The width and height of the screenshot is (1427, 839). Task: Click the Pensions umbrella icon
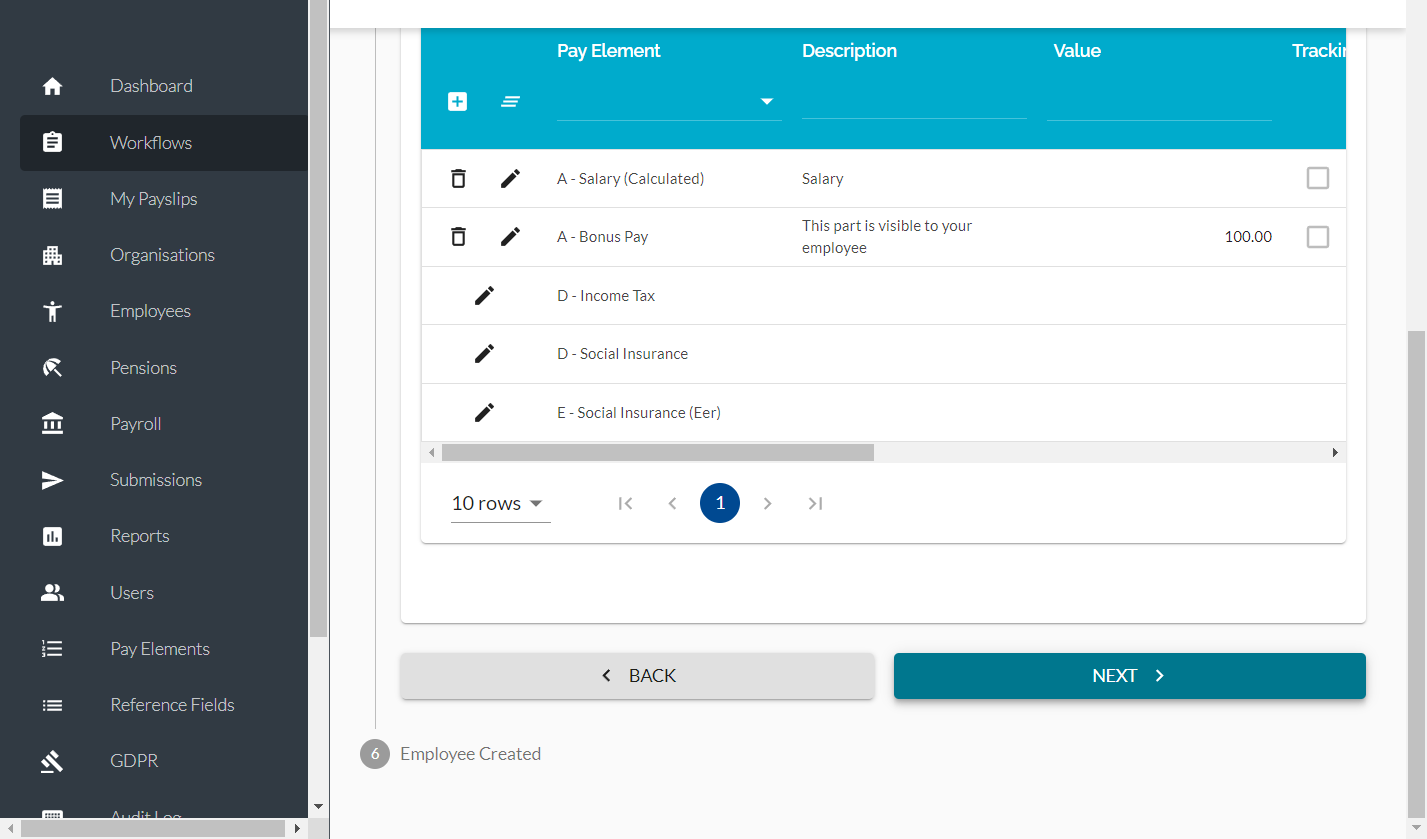(x=53, y=367)
